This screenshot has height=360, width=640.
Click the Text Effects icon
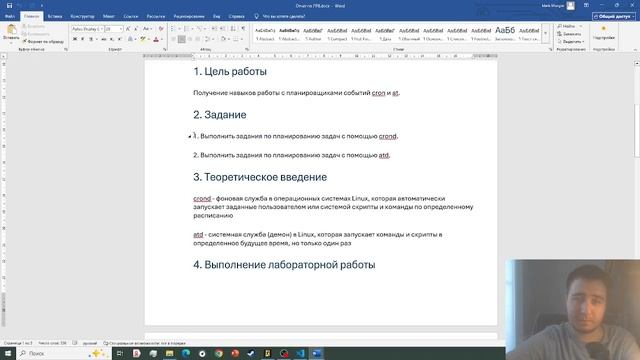[130, 39]
